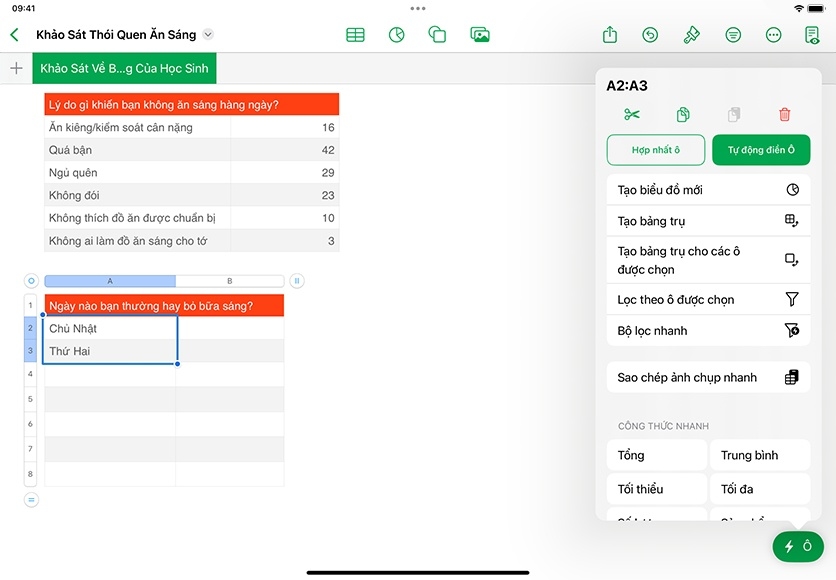The width and height of the screenshot is (836, 580).
Task: Tap the Copy icon in cell actions
Action: (x=682, y=115)
